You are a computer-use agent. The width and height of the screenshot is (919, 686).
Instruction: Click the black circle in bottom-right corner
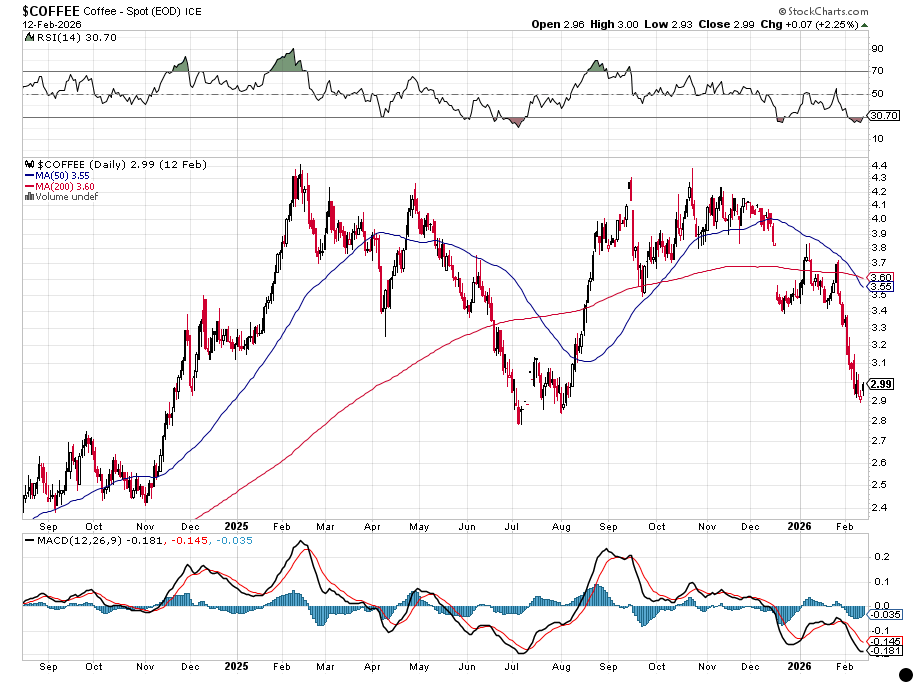(x=905, y=675)
